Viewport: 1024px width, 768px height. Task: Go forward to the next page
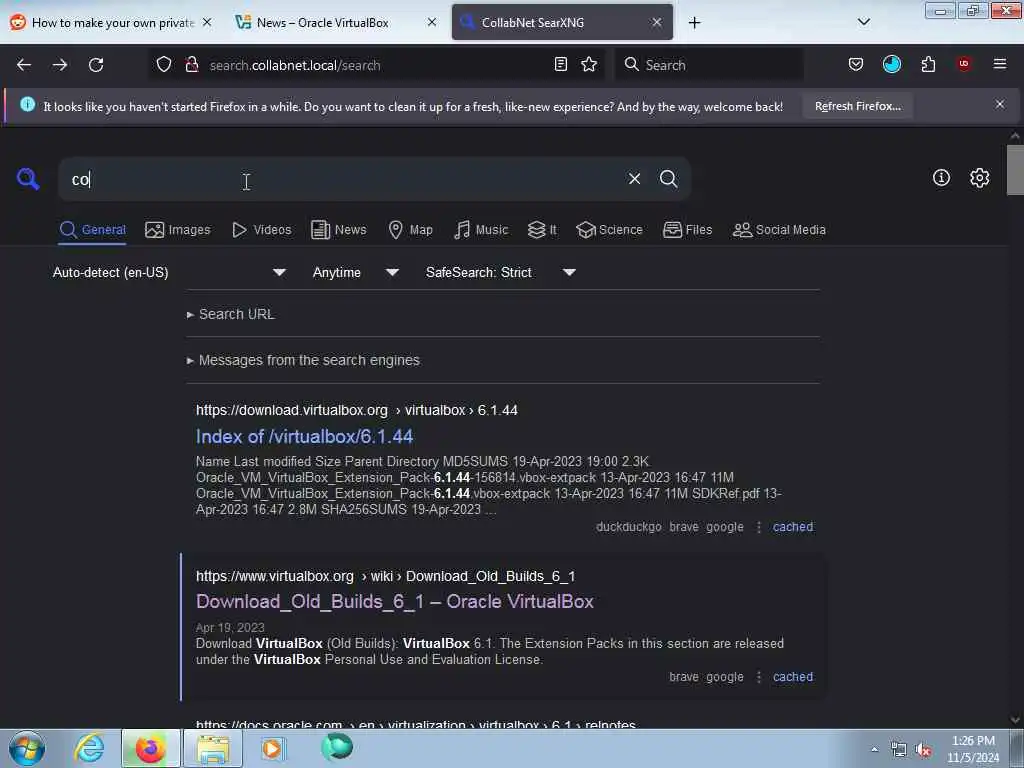click(60, 65)
